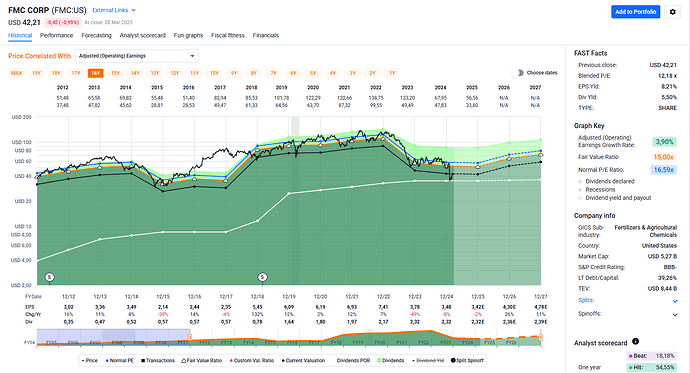Select the 3Y time range

(352, 73)
